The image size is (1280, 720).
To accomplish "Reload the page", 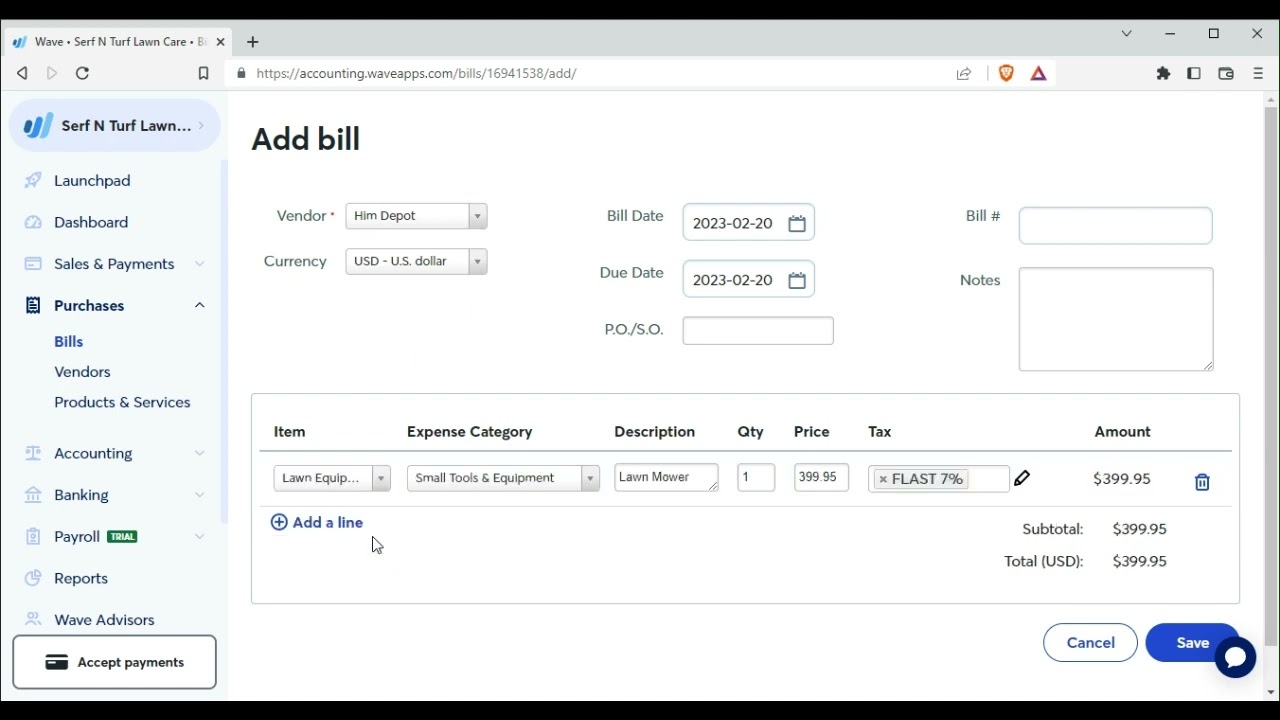I will point(83,73).
